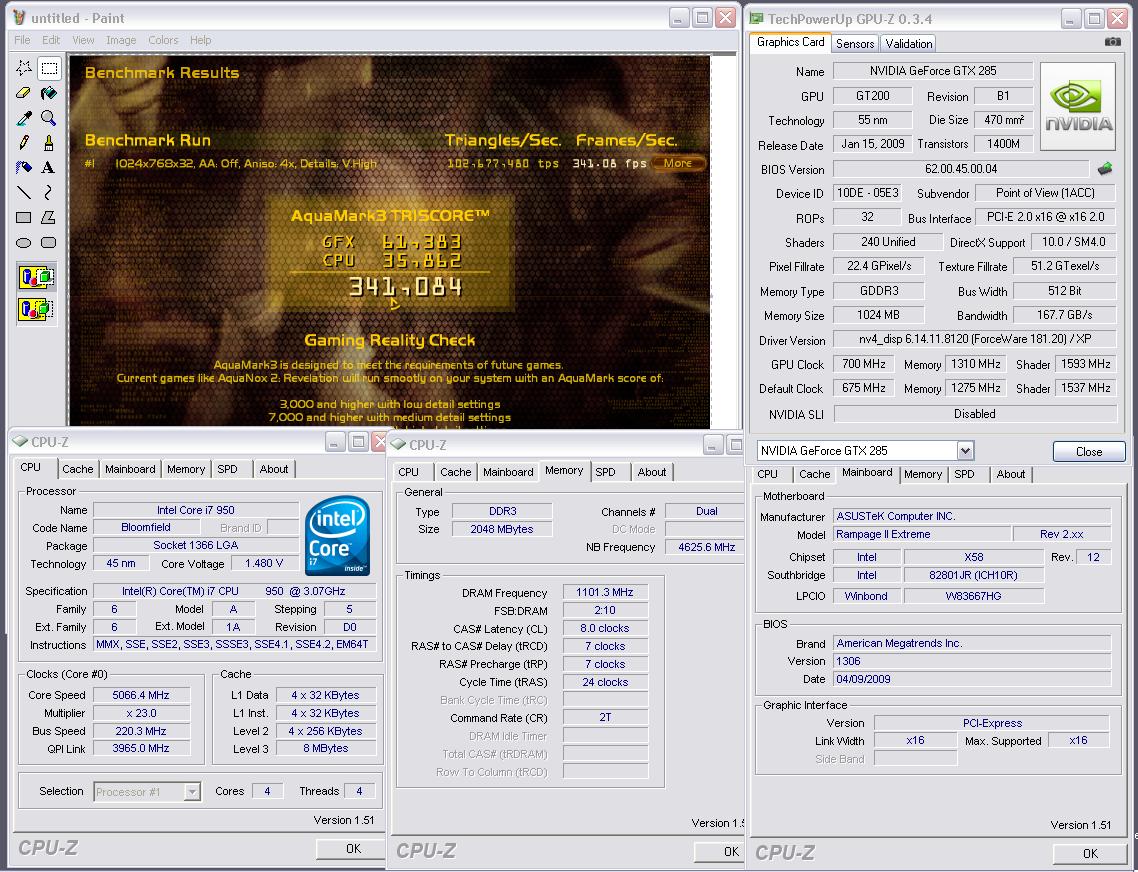Open the View menu in Paint
This screenshot has height=872, width=1138.
pyautogui.click(x=83, y=40)
